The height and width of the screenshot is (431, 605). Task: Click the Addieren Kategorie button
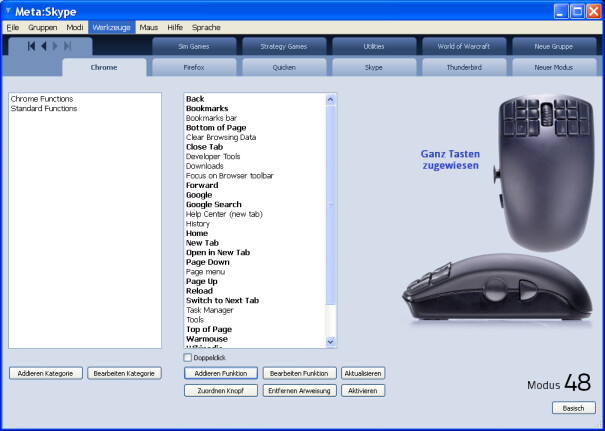(x=46, y=373)
